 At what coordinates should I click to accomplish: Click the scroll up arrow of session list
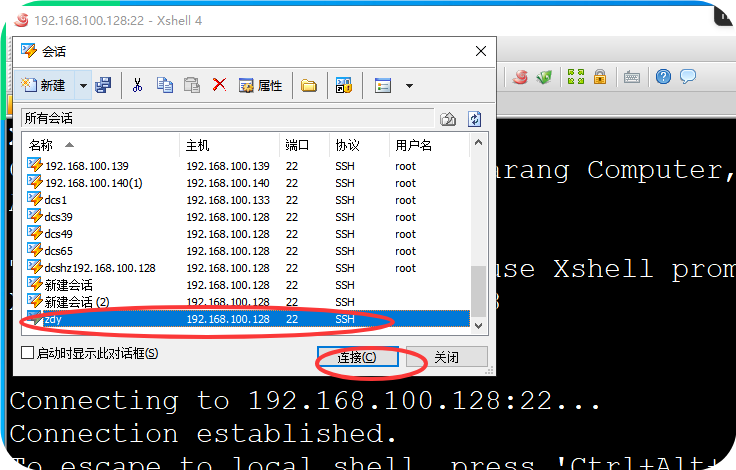478,142
